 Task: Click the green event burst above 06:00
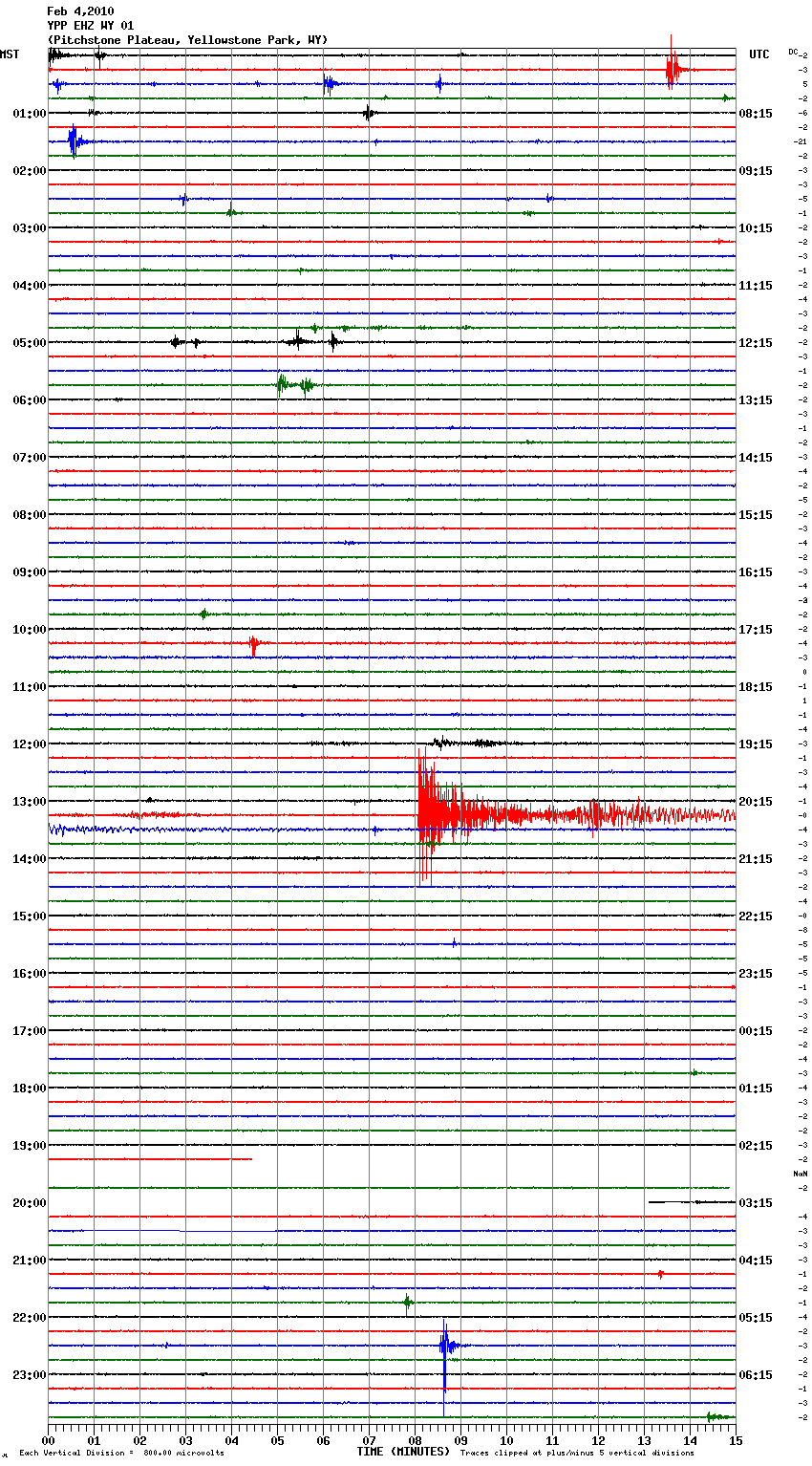click(x=283, y=385)
